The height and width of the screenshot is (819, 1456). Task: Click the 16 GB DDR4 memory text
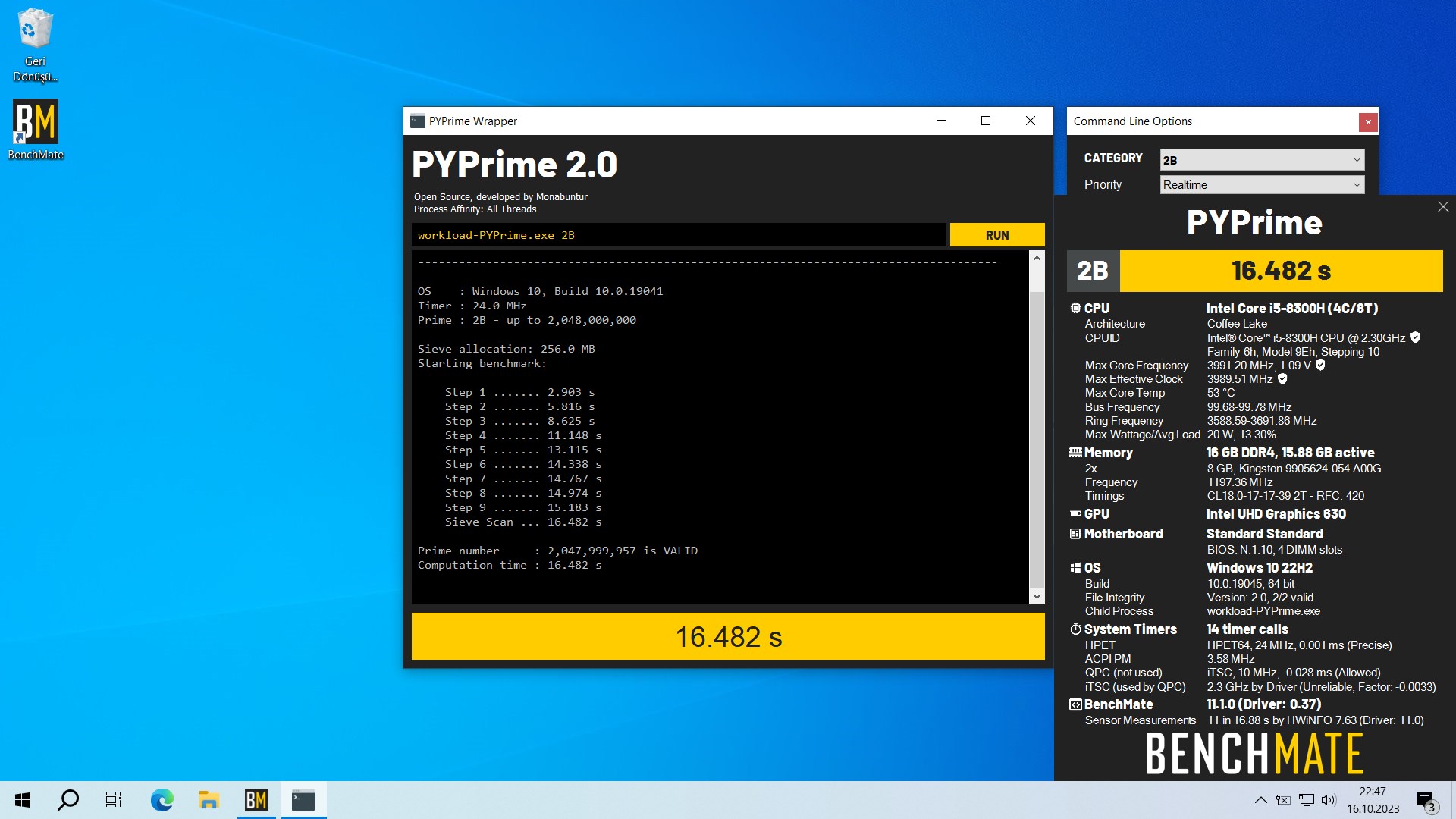click(x=1290, y=453)
